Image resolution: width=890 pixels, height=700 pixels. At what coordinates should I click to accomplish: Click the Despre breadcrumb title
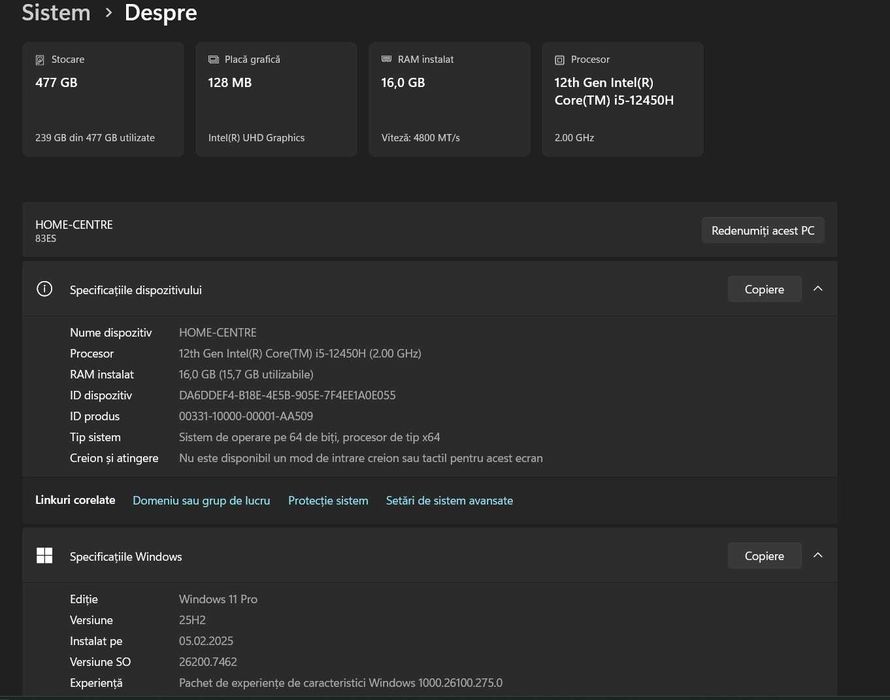161,12
